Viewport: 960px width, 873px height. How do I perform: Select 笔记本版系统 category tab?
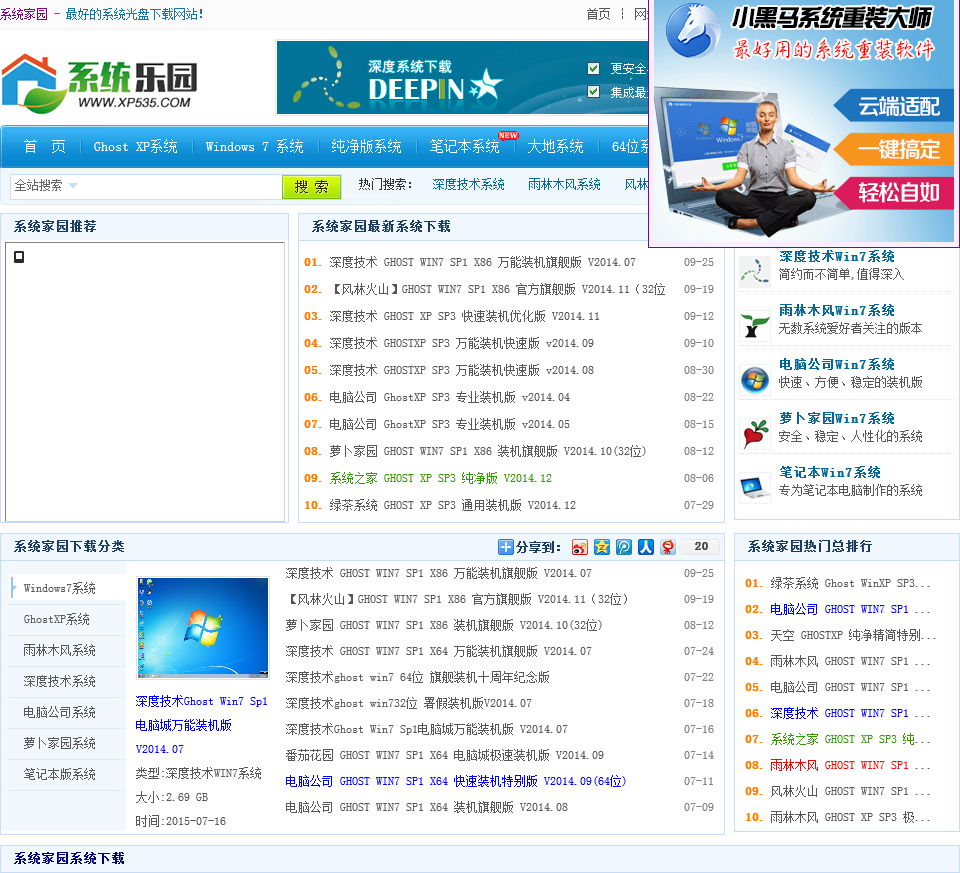59,774
